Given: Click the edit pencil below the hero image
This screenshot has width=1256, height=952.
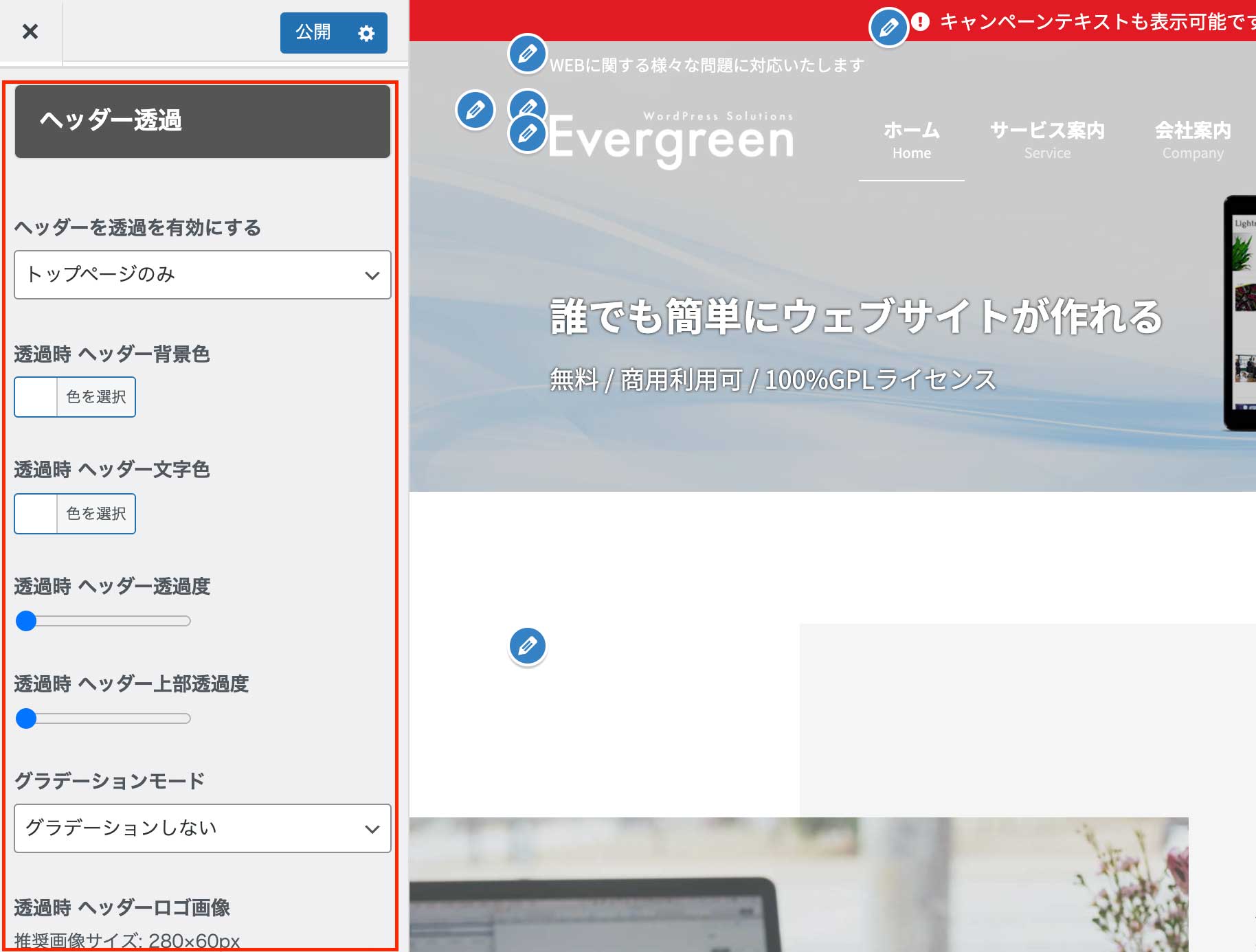Looking at the screenshot, I should [527, 646].
